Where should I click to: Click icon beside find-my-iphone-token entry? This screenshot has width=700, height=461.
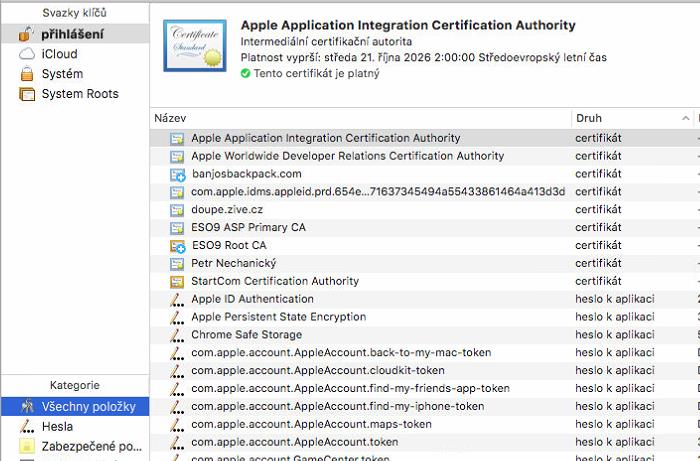tap(177, 407)
